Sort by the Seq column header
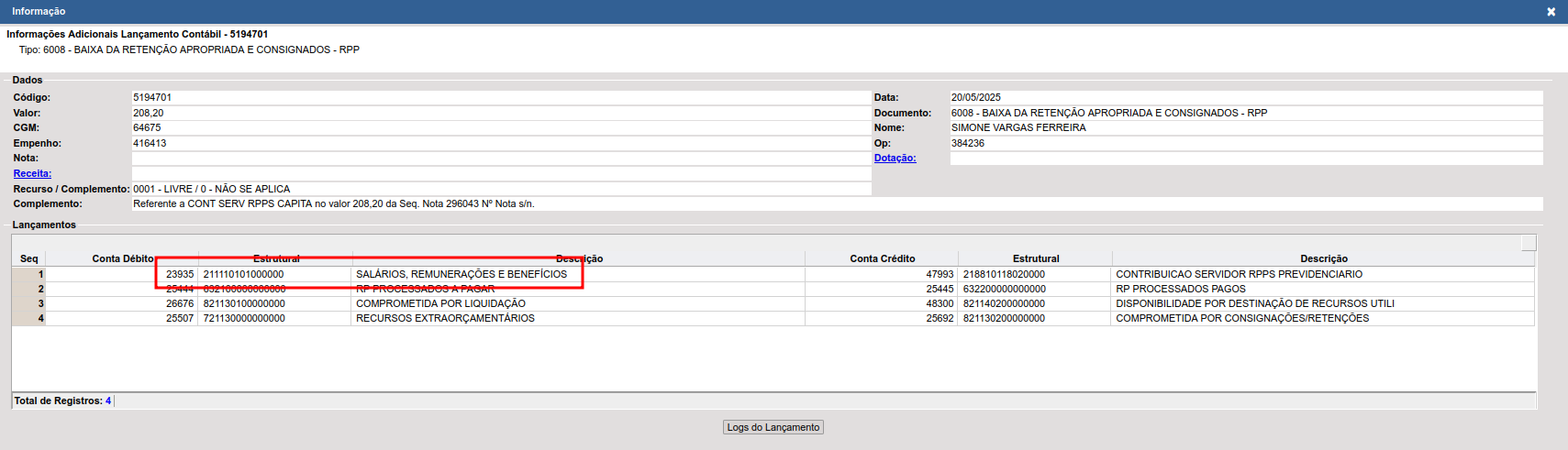The height and width of the screenshot is (450, 1568). tap(29, 258)
